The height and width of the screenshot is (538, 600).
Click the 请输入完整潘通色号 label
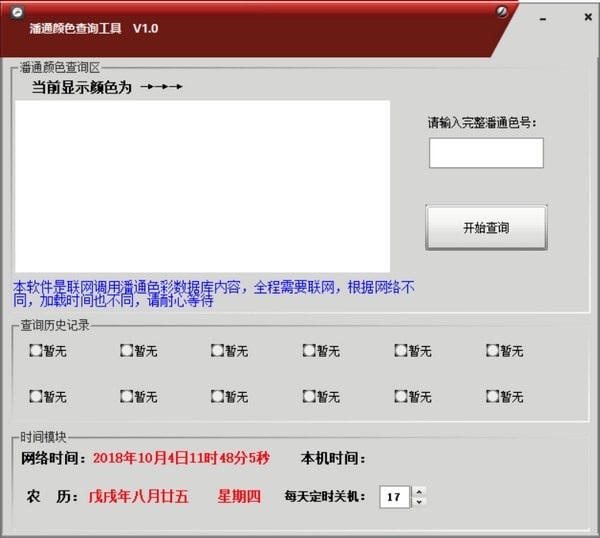click(x=482, y=123)
